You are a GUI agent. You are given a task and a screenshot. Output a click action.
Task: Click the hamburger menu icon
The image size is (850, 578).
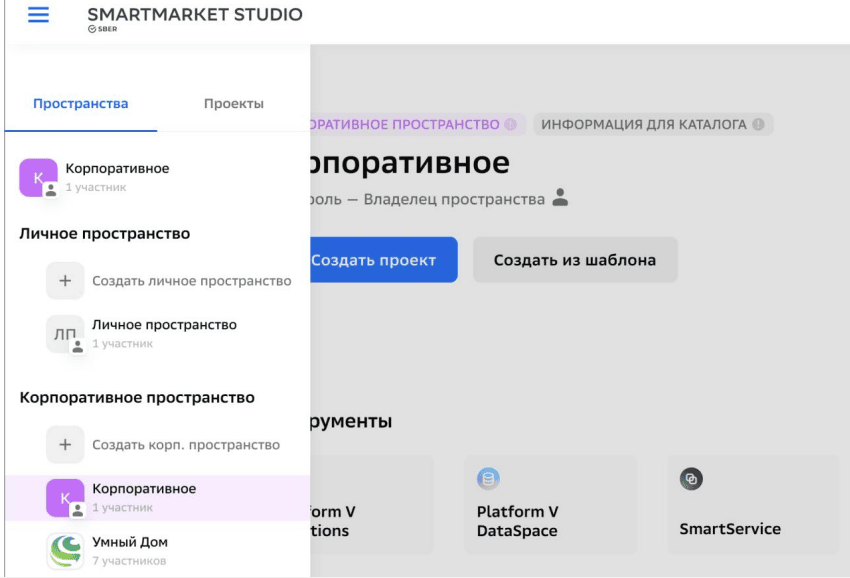(38, 15)
